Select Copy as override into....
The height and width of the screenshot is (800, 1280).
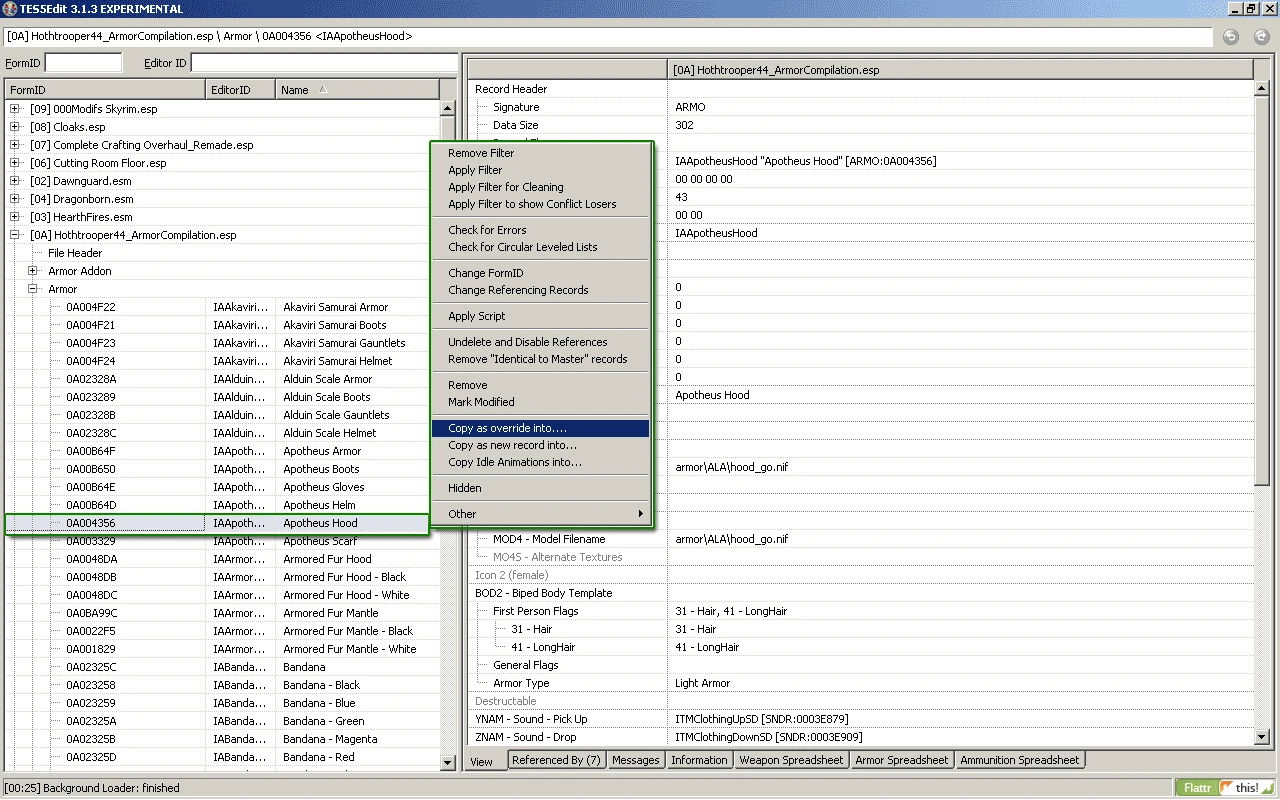[541, 428]
